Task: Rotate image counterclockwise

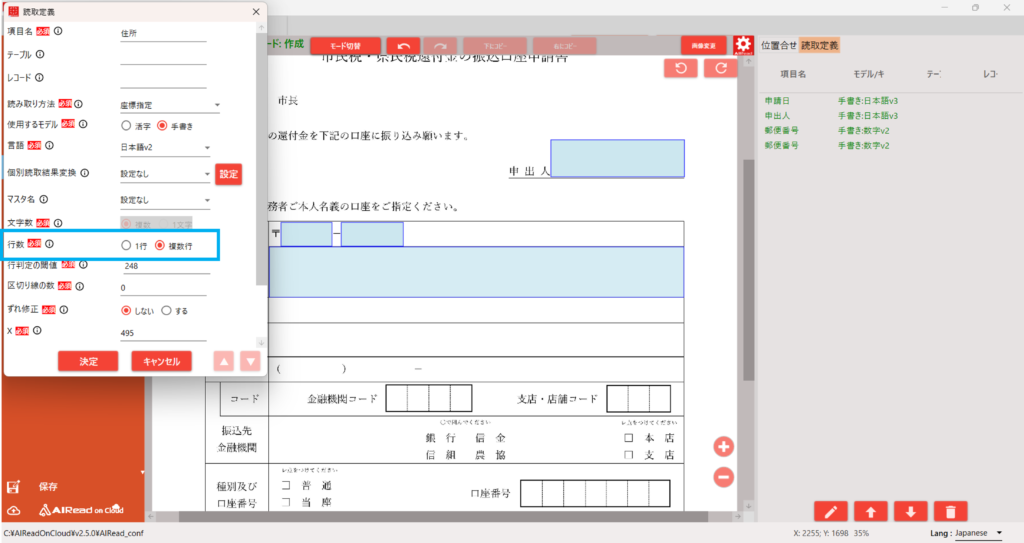Action: point(680,68)
